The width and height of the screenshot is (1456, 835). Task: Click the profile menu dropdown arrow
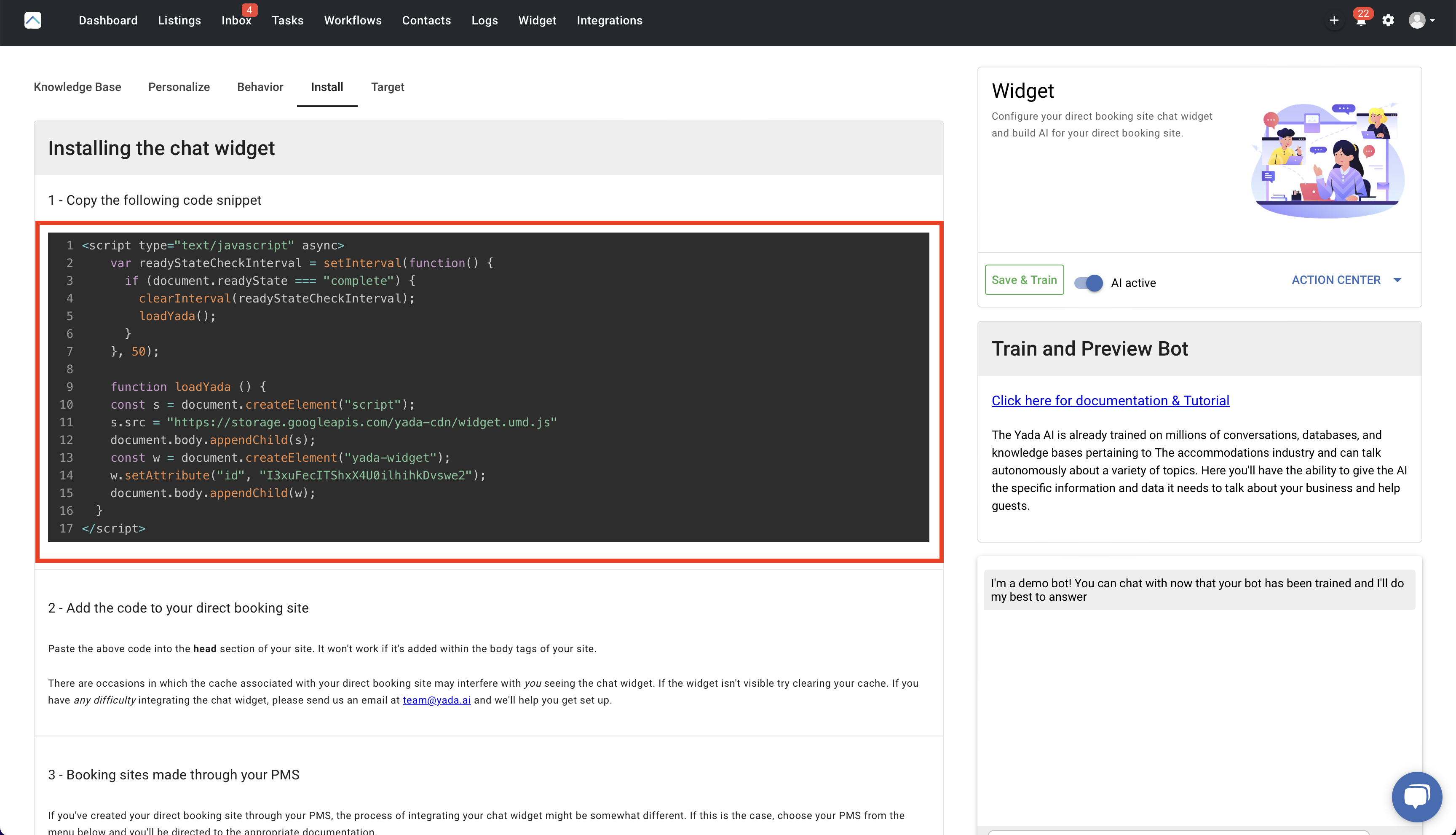click(x=1433, y=21)
